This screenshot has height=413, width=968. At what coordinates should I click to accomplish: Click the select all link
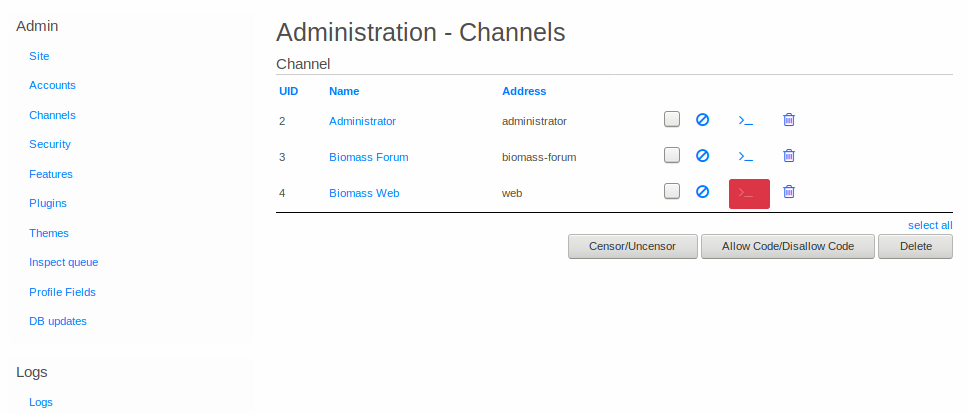coord(929,225)
